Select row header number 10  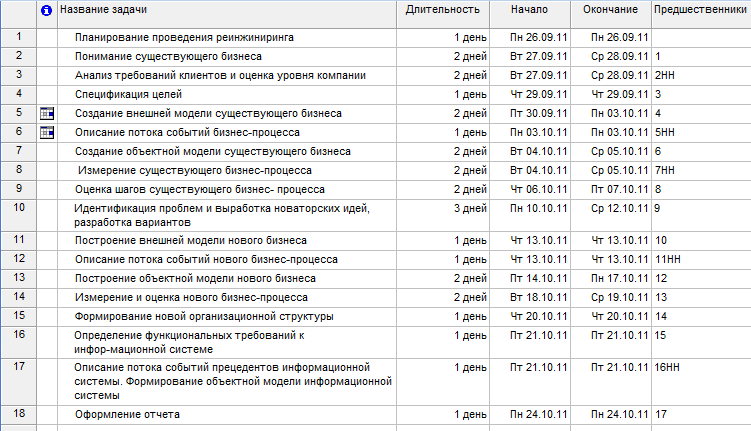(x=19, y=215)
